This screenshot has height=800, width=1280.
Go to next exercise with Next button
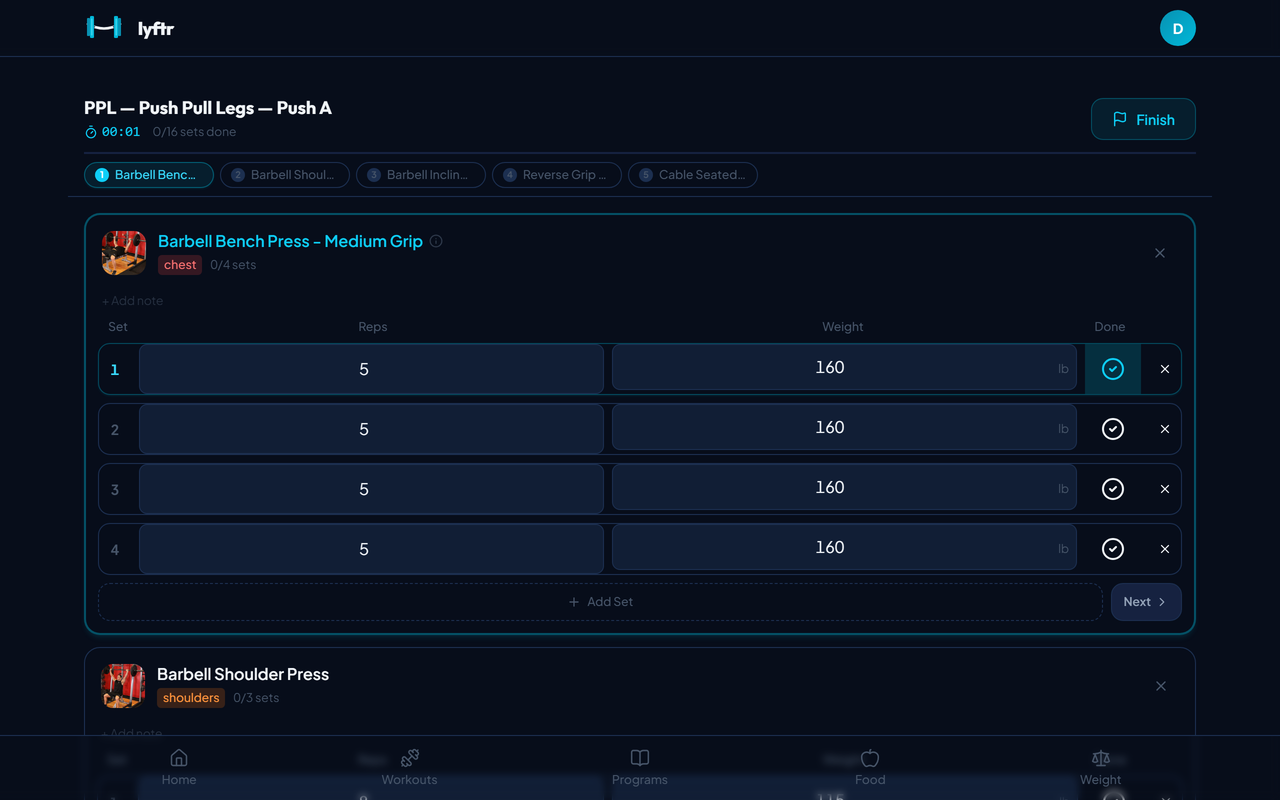[x=1146, y=602]
